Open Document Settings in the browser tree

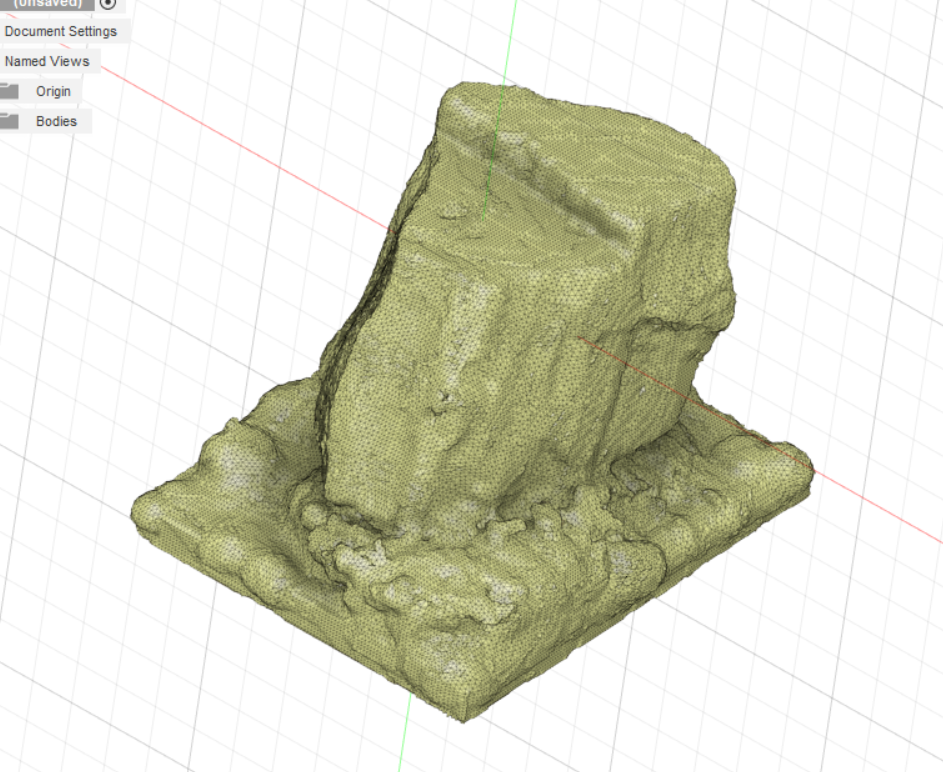(x=61, y=31)
